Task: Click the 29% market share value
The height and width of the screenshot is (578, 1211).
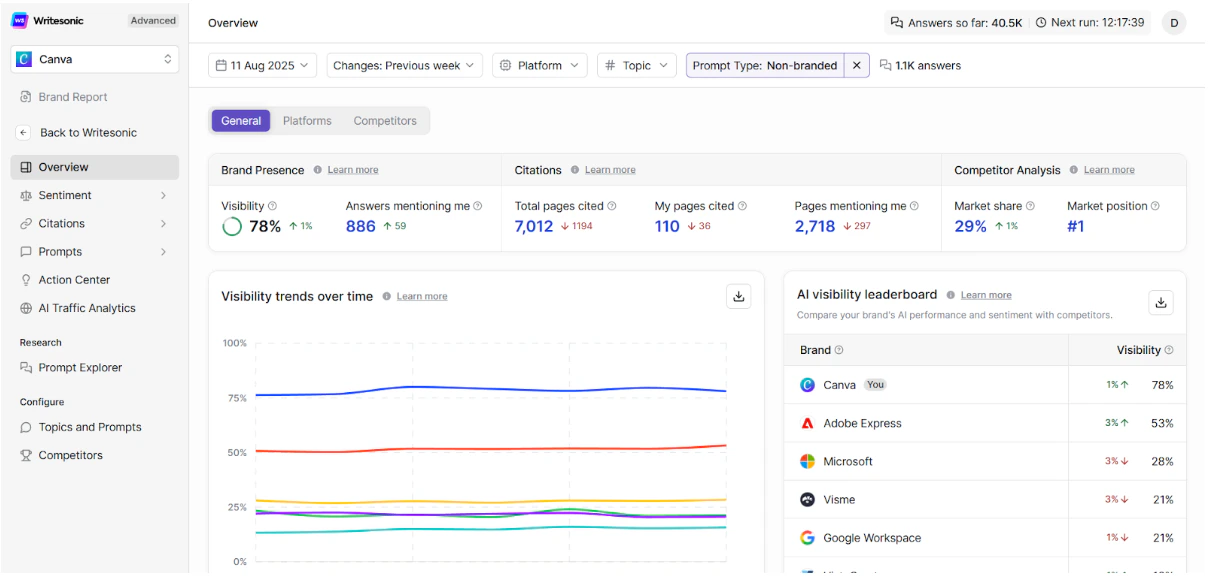Action: [x=970, y=226]
